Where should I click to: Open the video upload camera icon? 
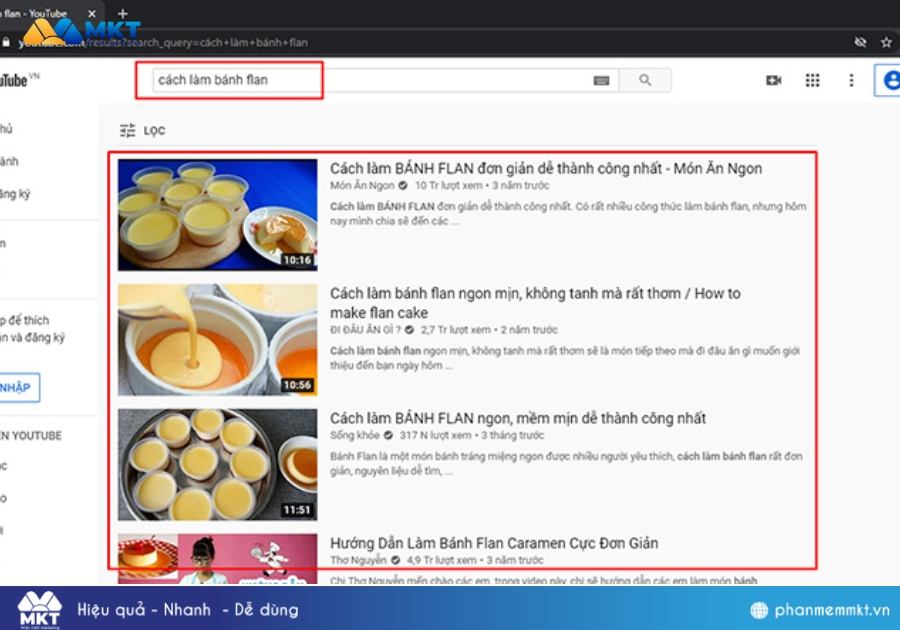(773, 81)
